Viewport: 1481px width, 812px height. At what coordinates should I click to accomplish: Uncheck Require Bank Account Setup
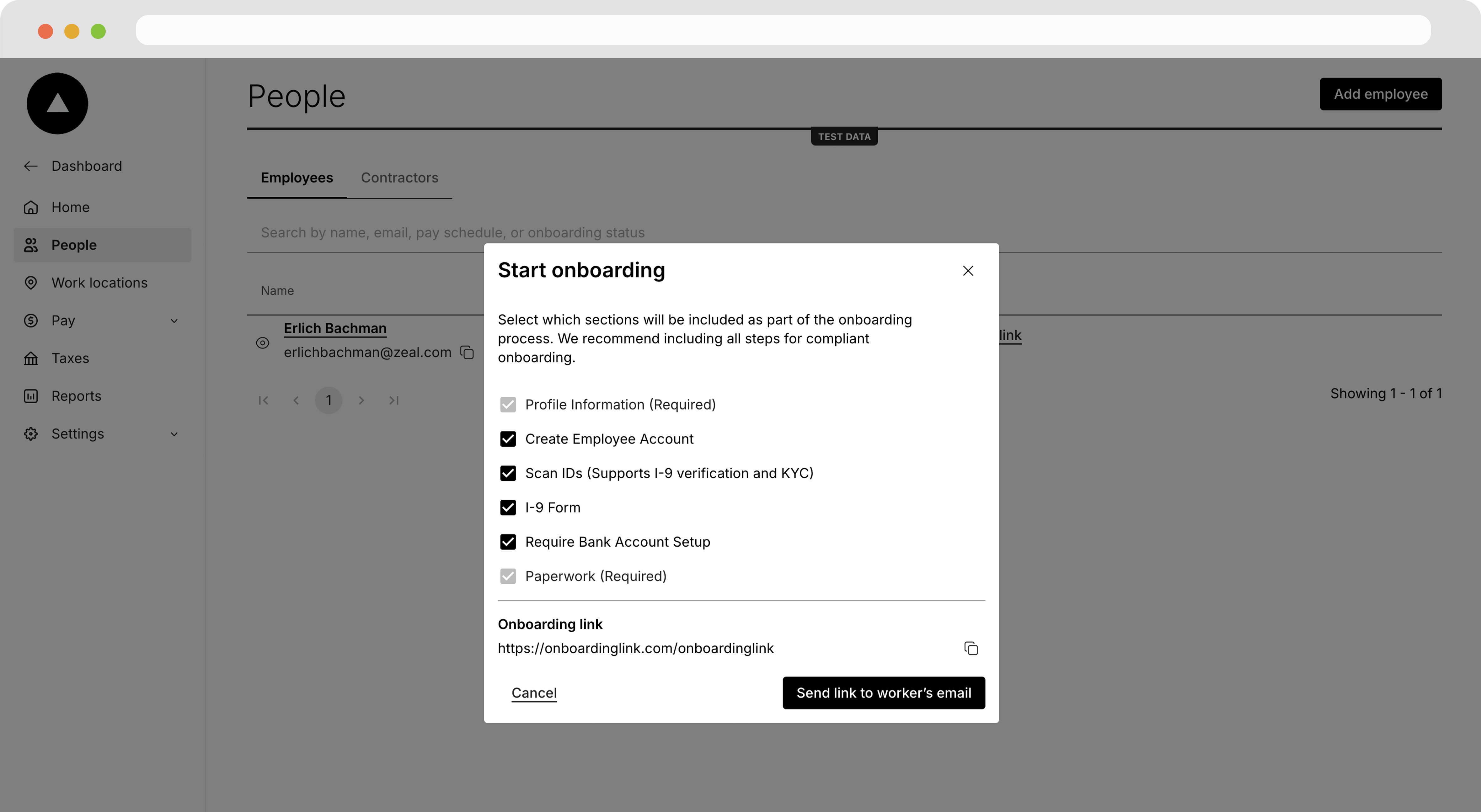point(508,542)
